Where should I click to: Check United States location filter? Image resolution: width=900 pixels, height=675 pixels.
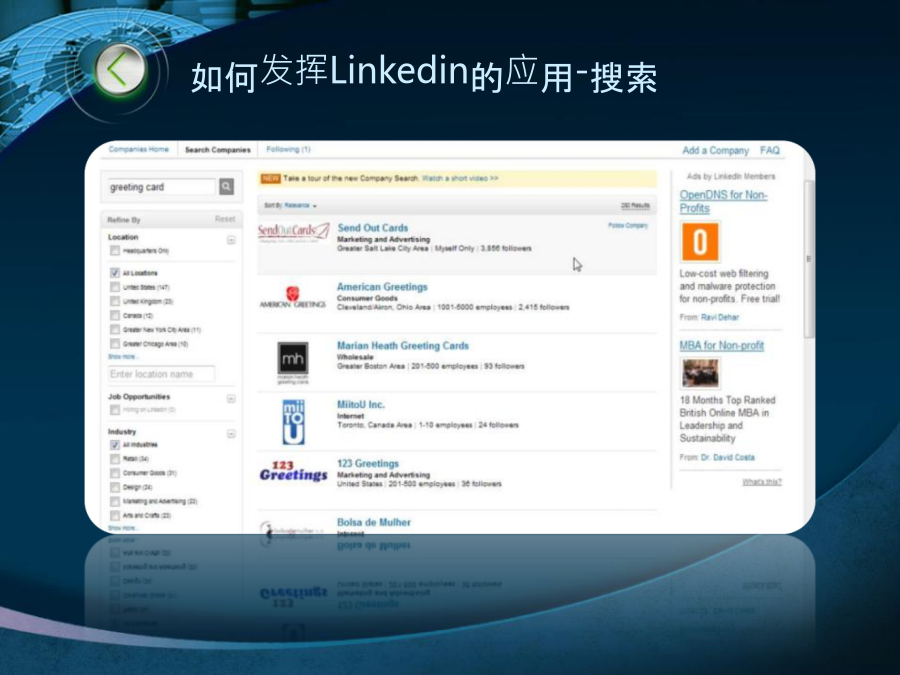coord(115,287)
